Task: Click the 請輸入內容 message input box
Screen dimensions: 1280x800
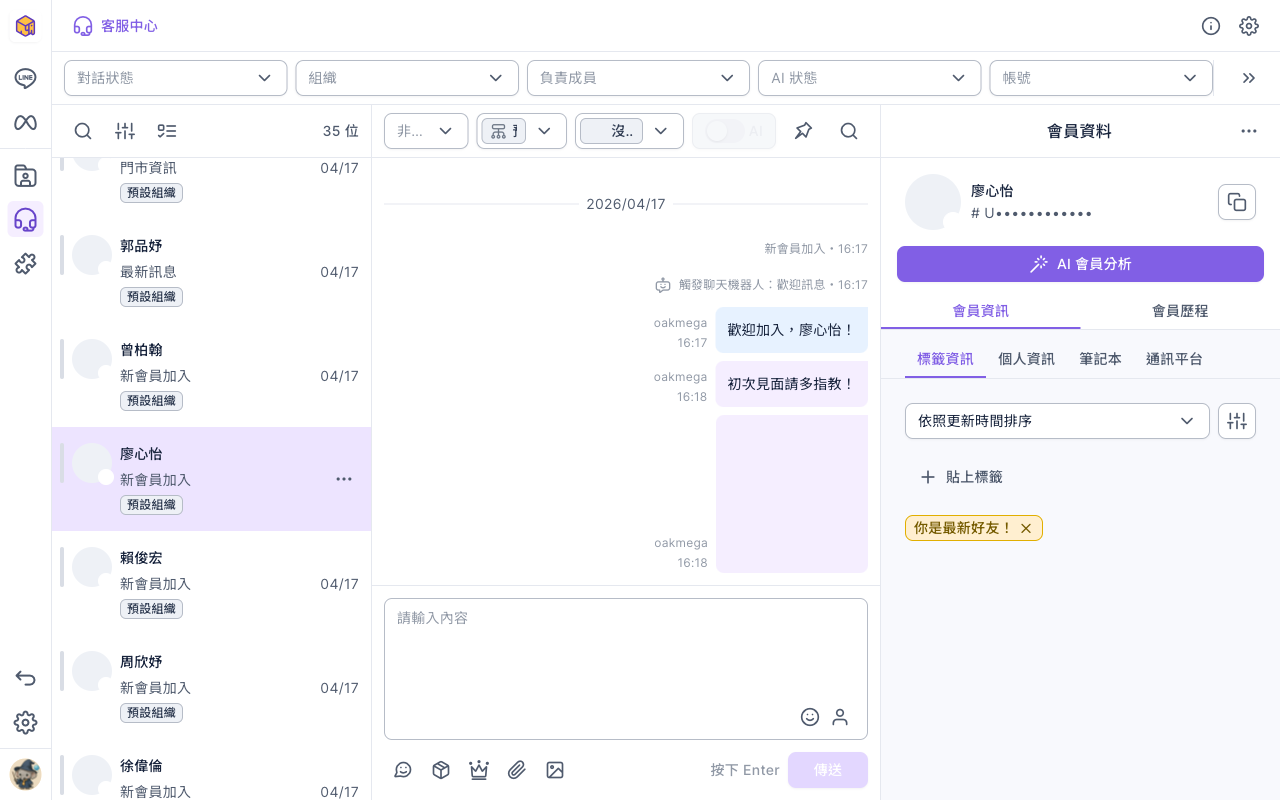Action: pos(626,669)
